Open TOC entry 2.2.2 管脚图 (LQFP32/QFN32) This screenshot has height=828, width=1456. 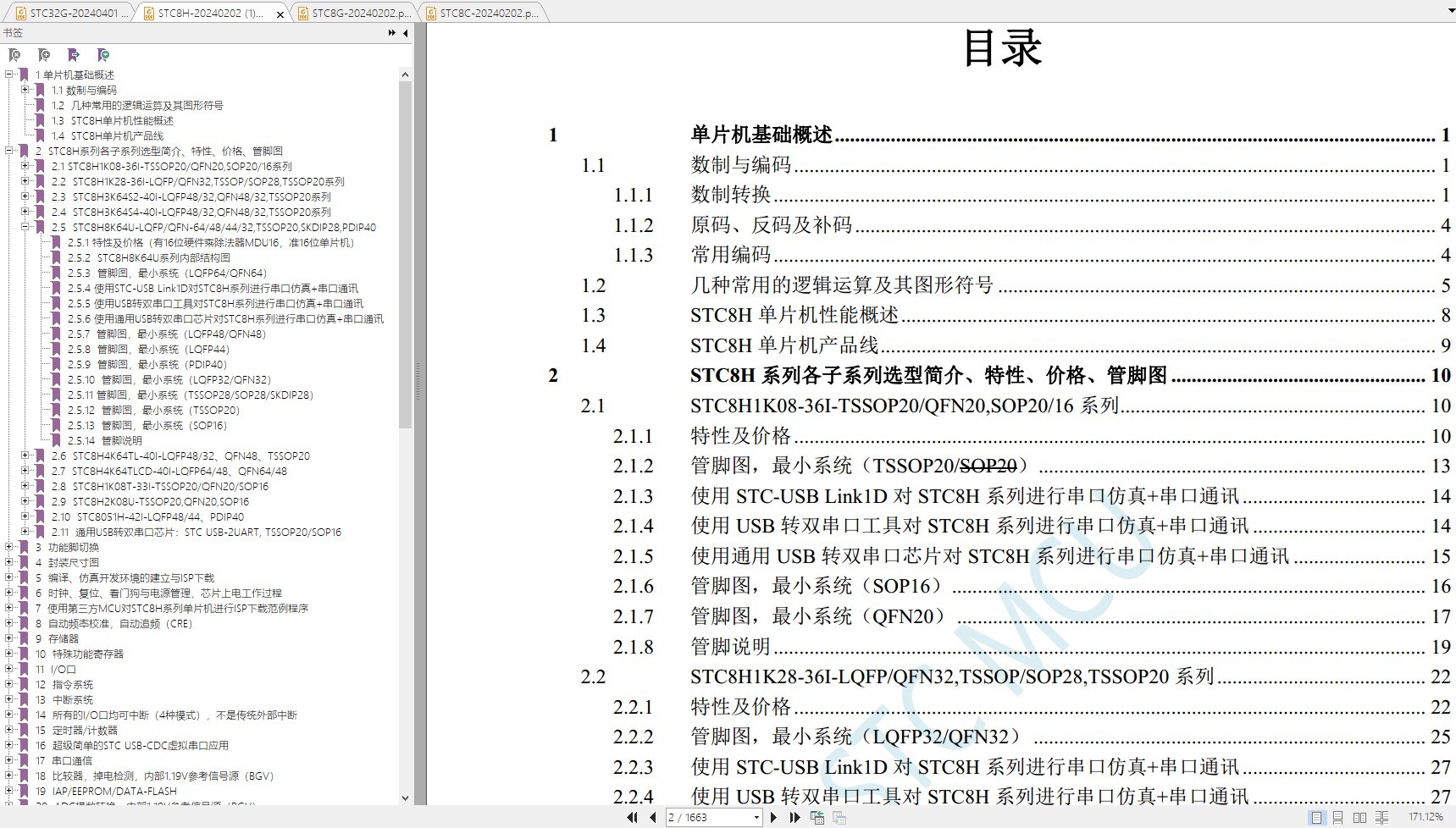[x=1032, y=737]
